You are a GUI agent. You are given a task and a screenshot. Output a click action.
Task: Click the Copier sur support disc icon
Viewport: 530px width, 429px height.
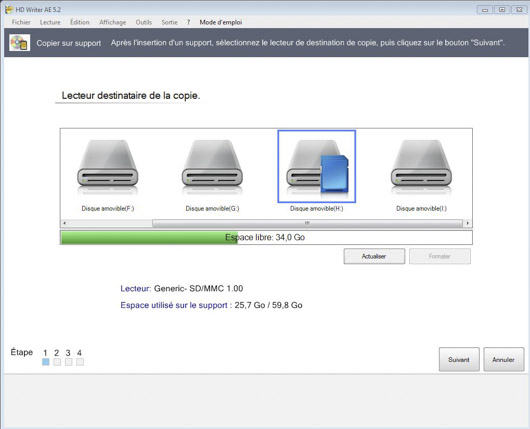(x=19, y=43)
